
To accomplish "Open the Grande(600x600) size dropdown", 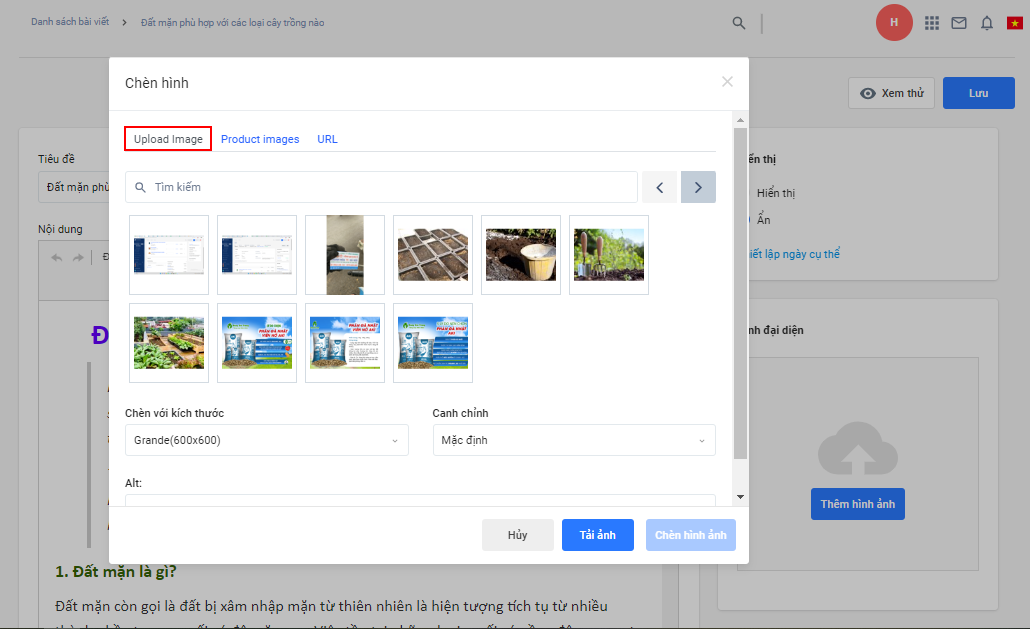I will (266, 440).
